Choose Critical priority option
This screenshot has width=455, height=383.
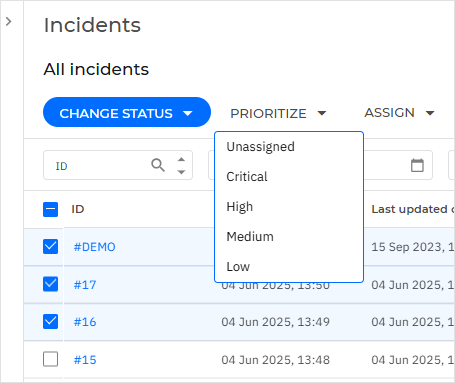tap(289, 177)
